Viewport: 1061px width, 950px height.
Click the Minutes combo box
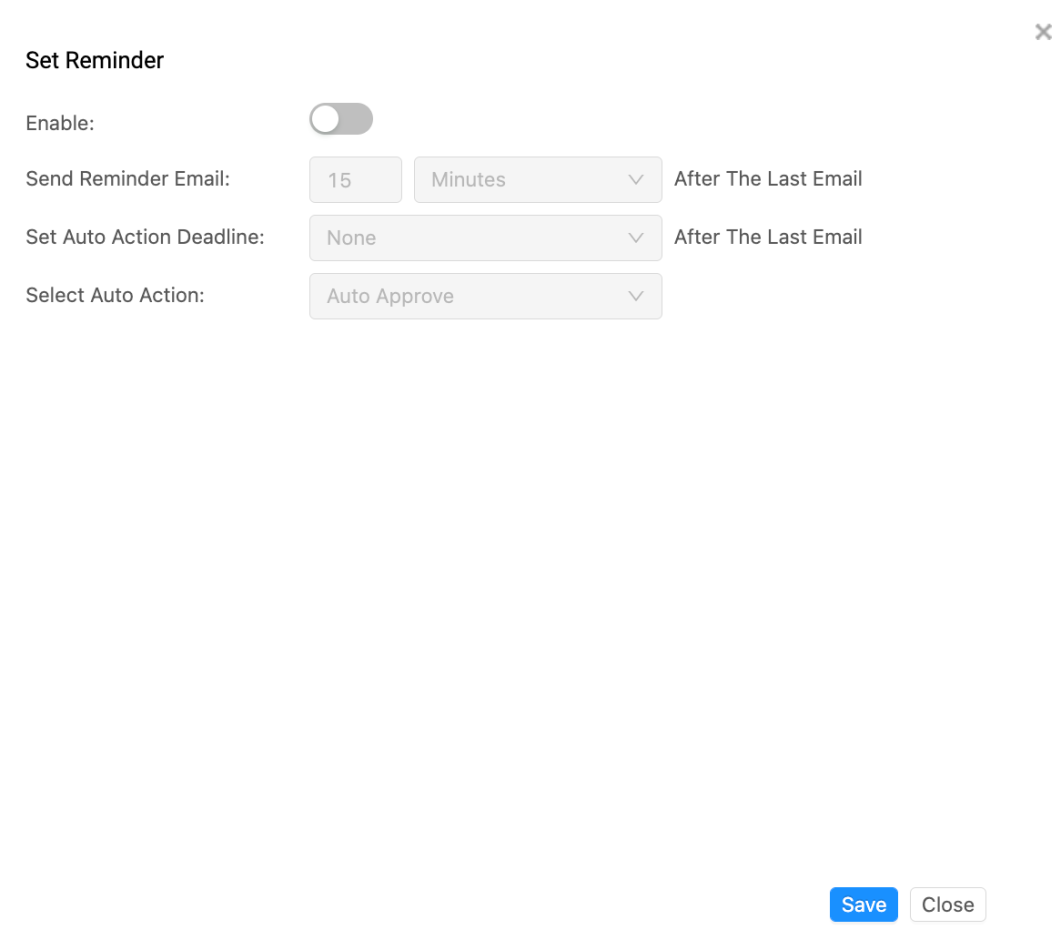pyautogui.click(x=537, y=179)
